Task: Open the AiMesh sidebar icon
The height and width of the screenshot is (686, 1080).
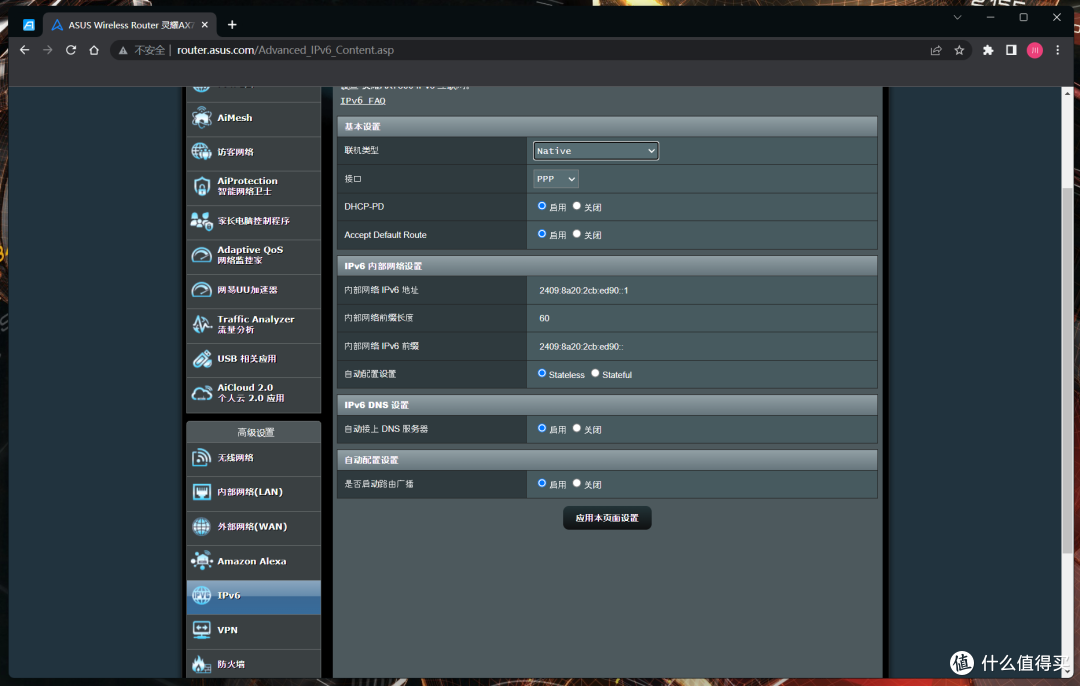Action: point(201,118)
